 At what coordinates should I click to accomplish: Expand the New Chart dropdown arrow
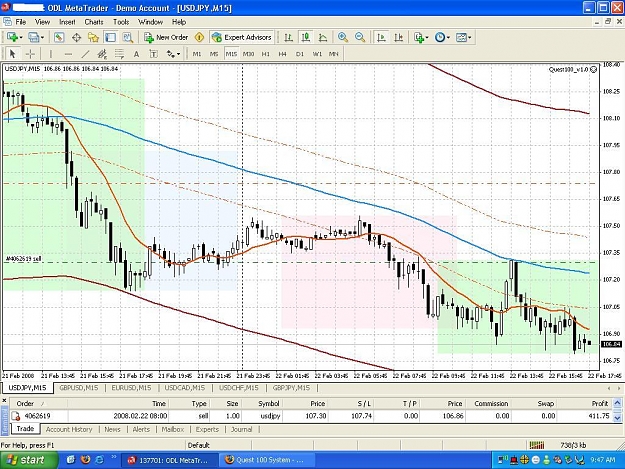tap(20, 37)
